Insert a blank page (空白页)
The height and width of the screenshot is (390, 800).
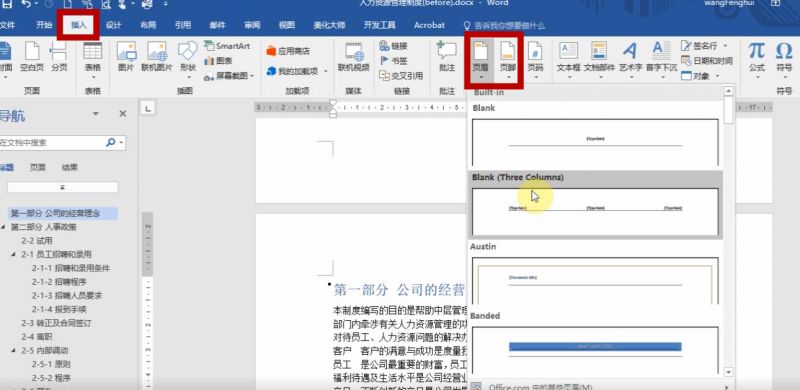click(x=32, y=57)
